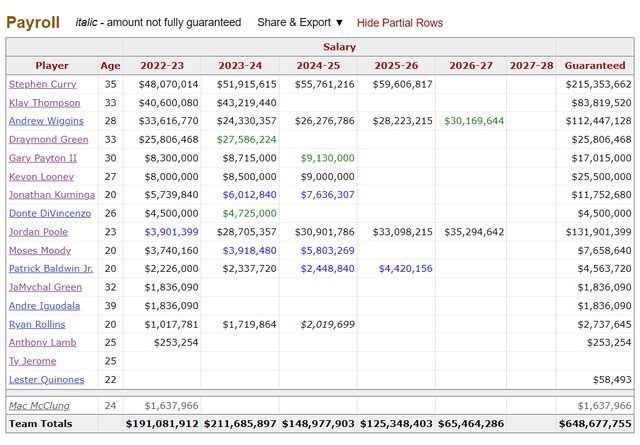Screen dimensions: 640x445
Task: Open Klay Thompson player link
Action: pyautogui.click(x=44, y=103)
